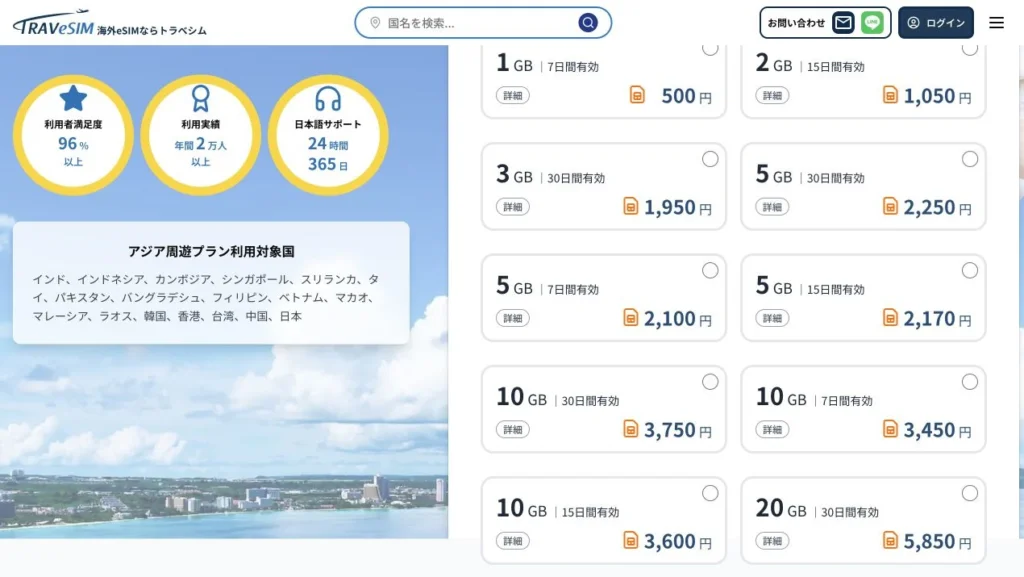Click the アジア周遊プラン利用対象国 heading
This screenshot has height=577, width=1024.
pyautogui.click(x=211, y=251)
